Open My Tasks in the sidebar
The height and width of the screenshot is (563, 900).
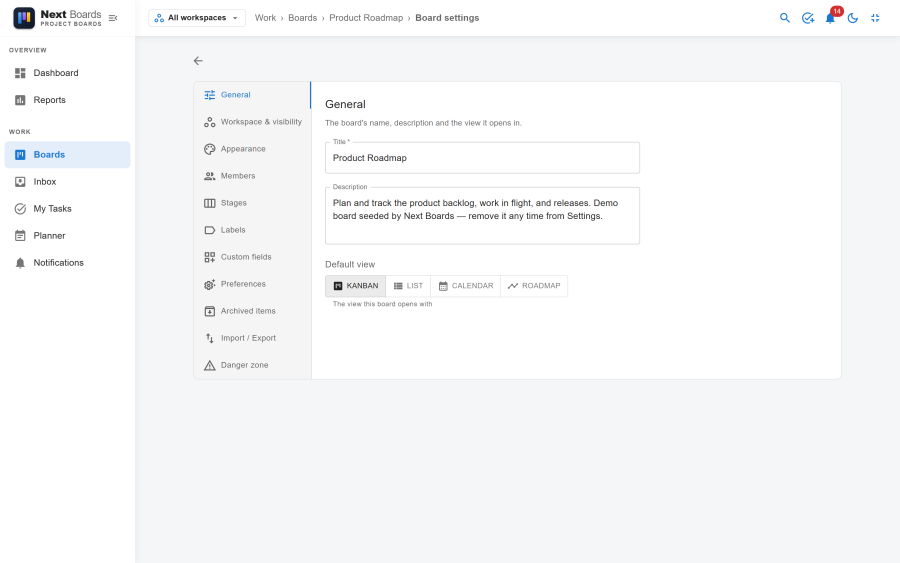tap(68, 208)
